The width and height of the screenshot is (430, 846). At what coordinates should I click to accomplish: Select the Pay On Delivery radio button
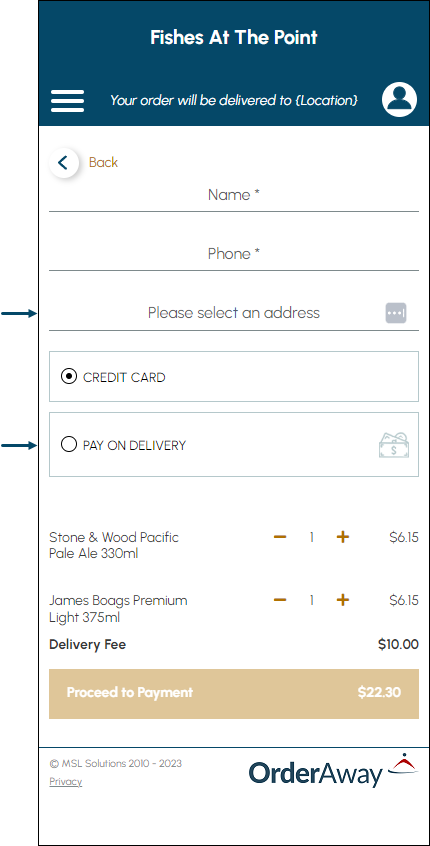point(69,445)
